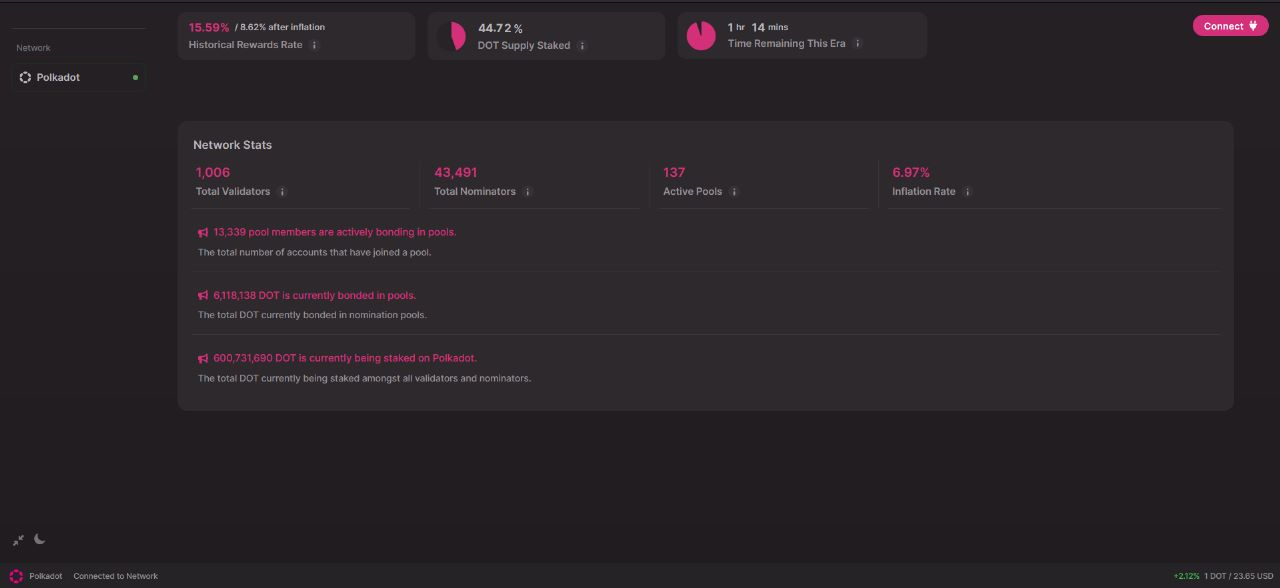Click the megaphone icon beside pool members announcement

coord(202,231)
